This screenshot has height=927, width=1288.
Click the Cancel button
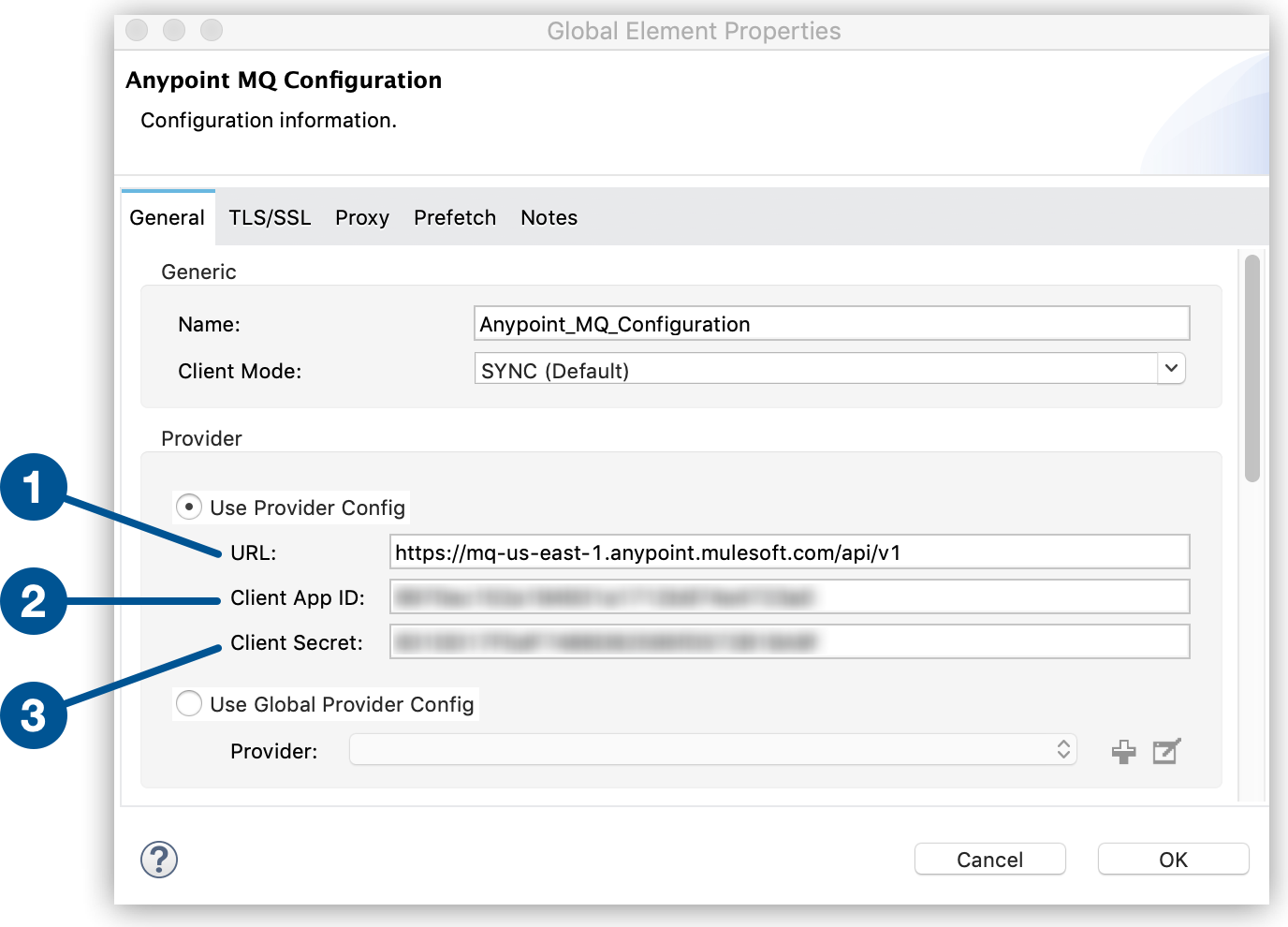[x=989, y=859]
